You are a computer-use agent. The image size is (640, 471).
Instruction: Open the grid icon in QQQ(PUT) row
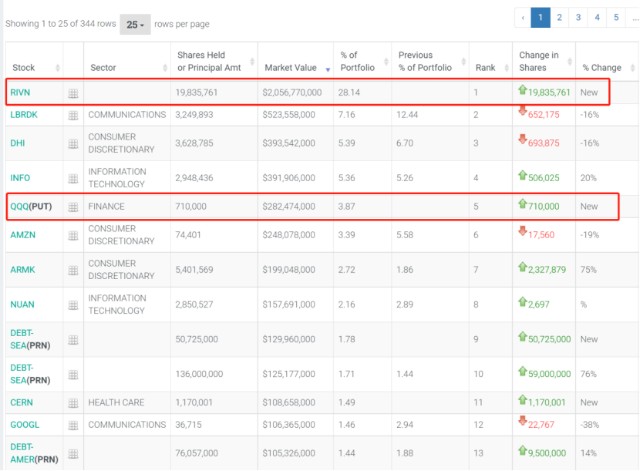(x=73, y=207)
